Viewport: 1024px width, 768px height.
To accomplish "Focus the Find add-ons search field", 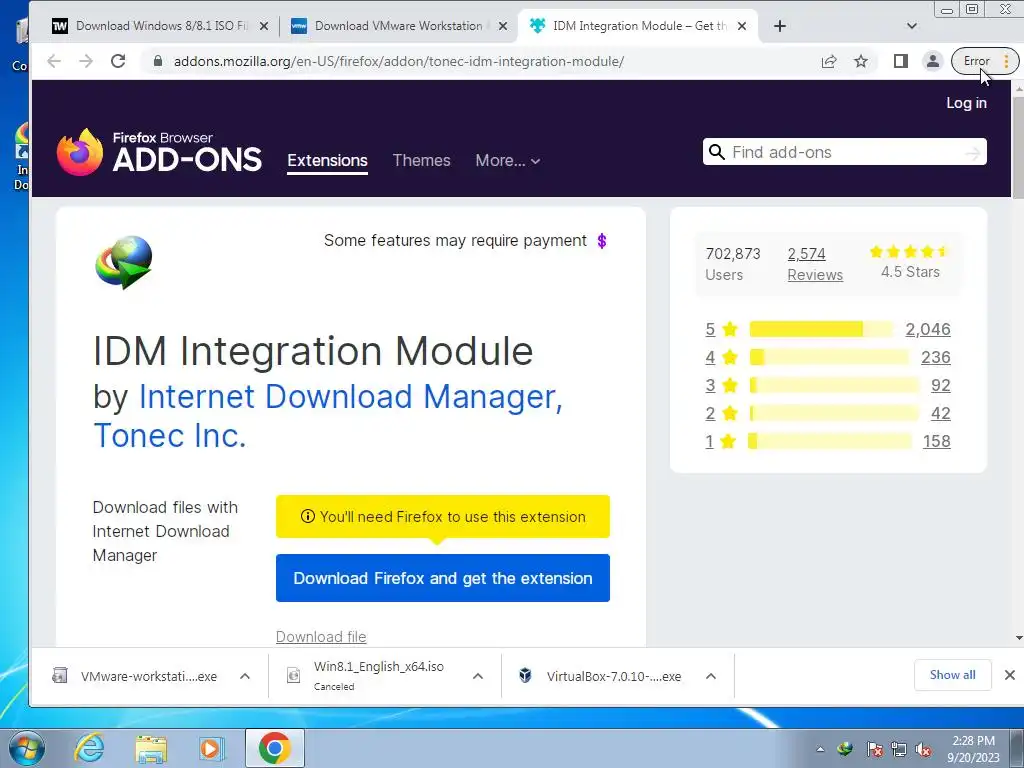I will click(x=842, y=152).
